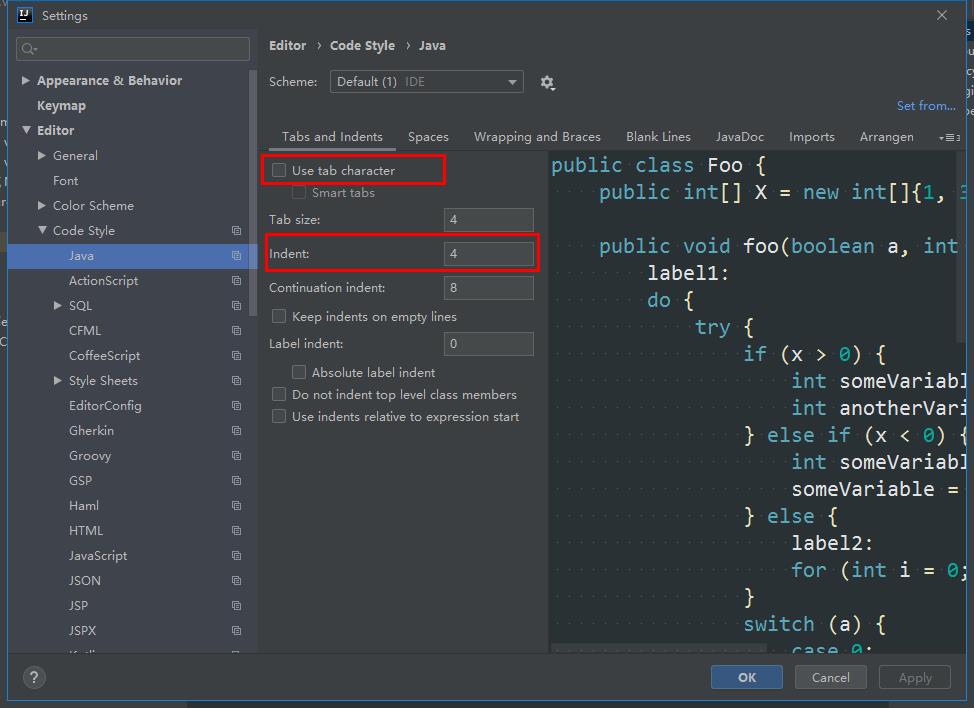Enable the Use tab character checkbox
Viewport: 974px width, 708px height.
278,169
